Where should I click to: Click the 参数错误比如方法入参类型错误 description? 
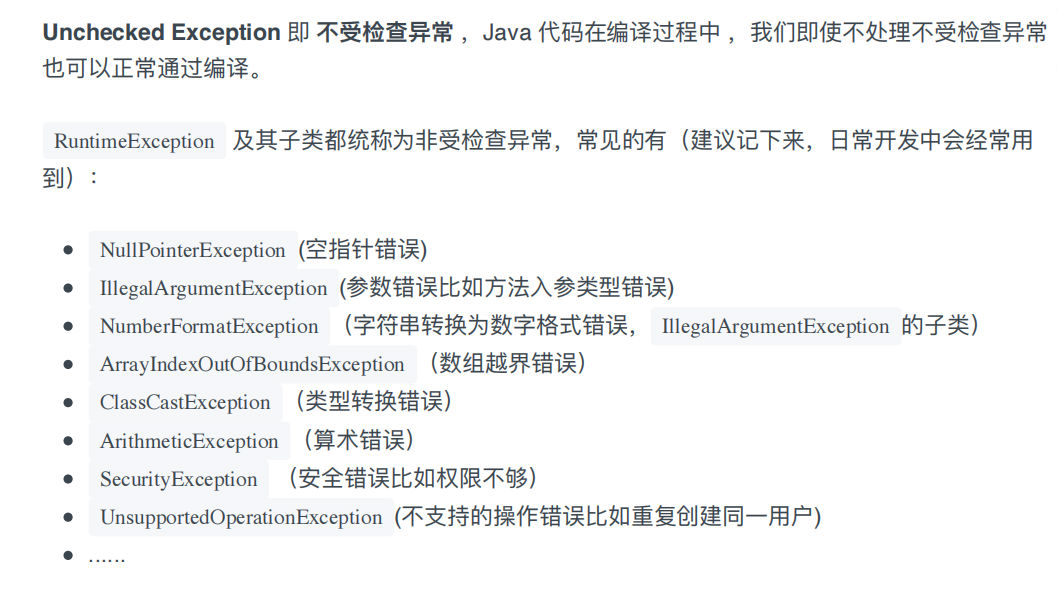coord(507,288)
